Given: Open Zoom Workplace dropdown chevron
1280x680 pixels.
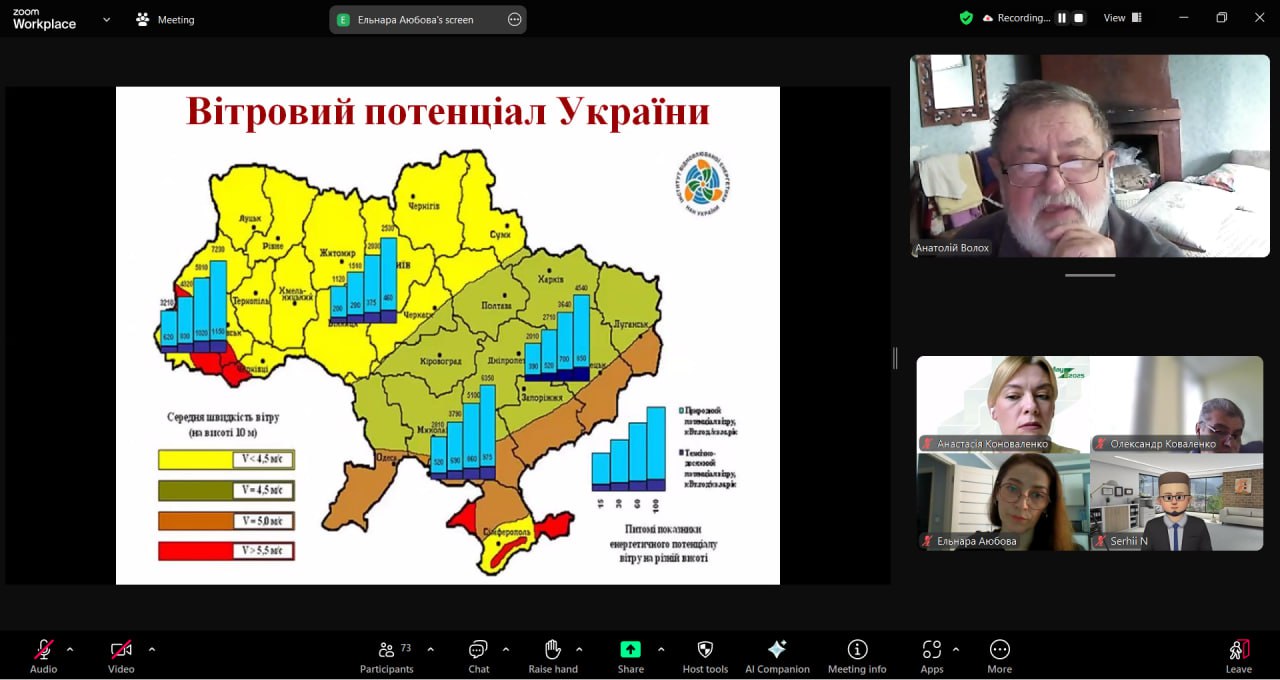Looking at the screenshot, I should 107,19.
